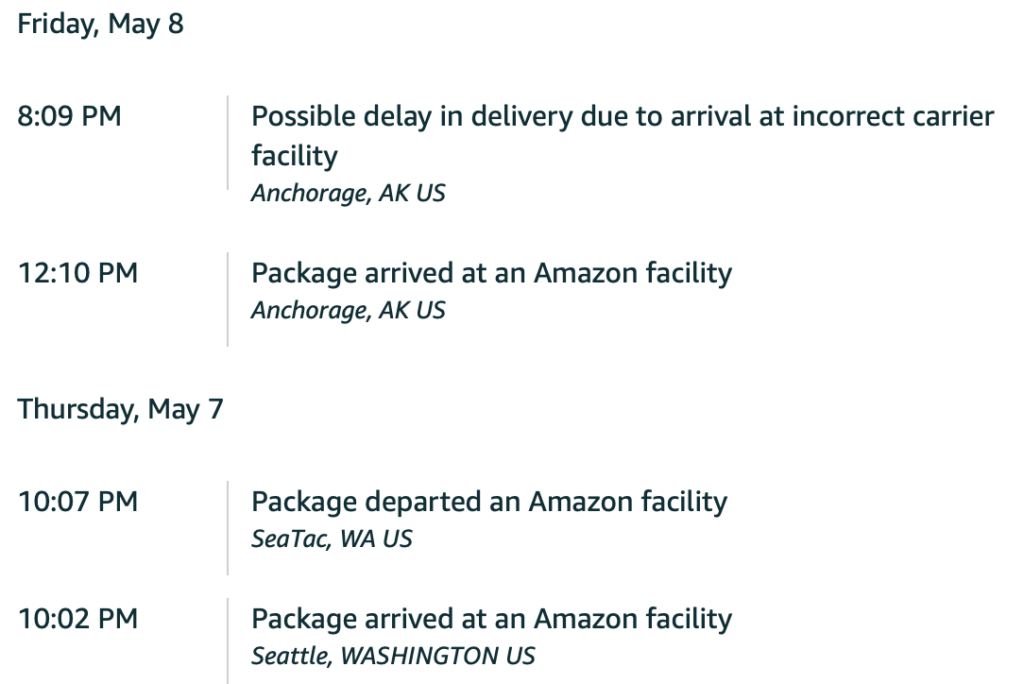Click the possible delay in delivery message
The height and width of the screenshot is (684, 1024).
point(622,136)
